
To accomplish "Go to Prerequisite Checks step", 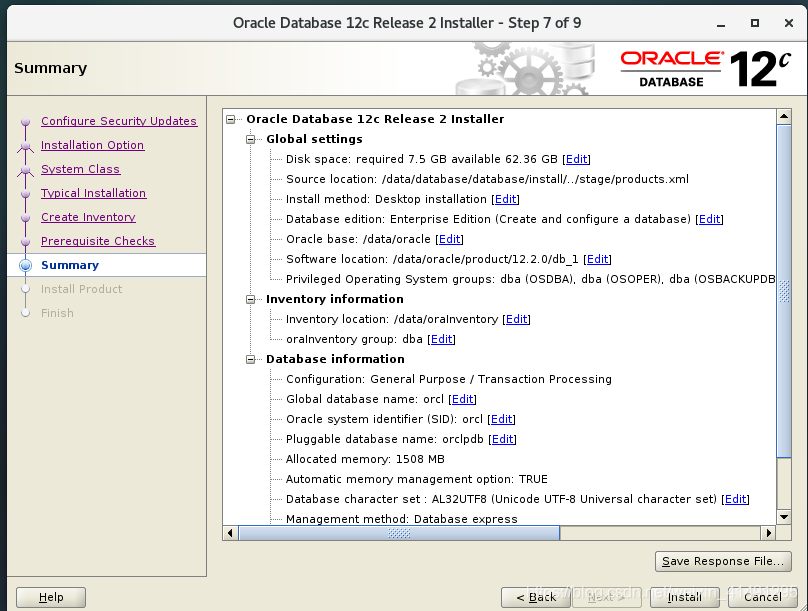I will pos(98,241).
